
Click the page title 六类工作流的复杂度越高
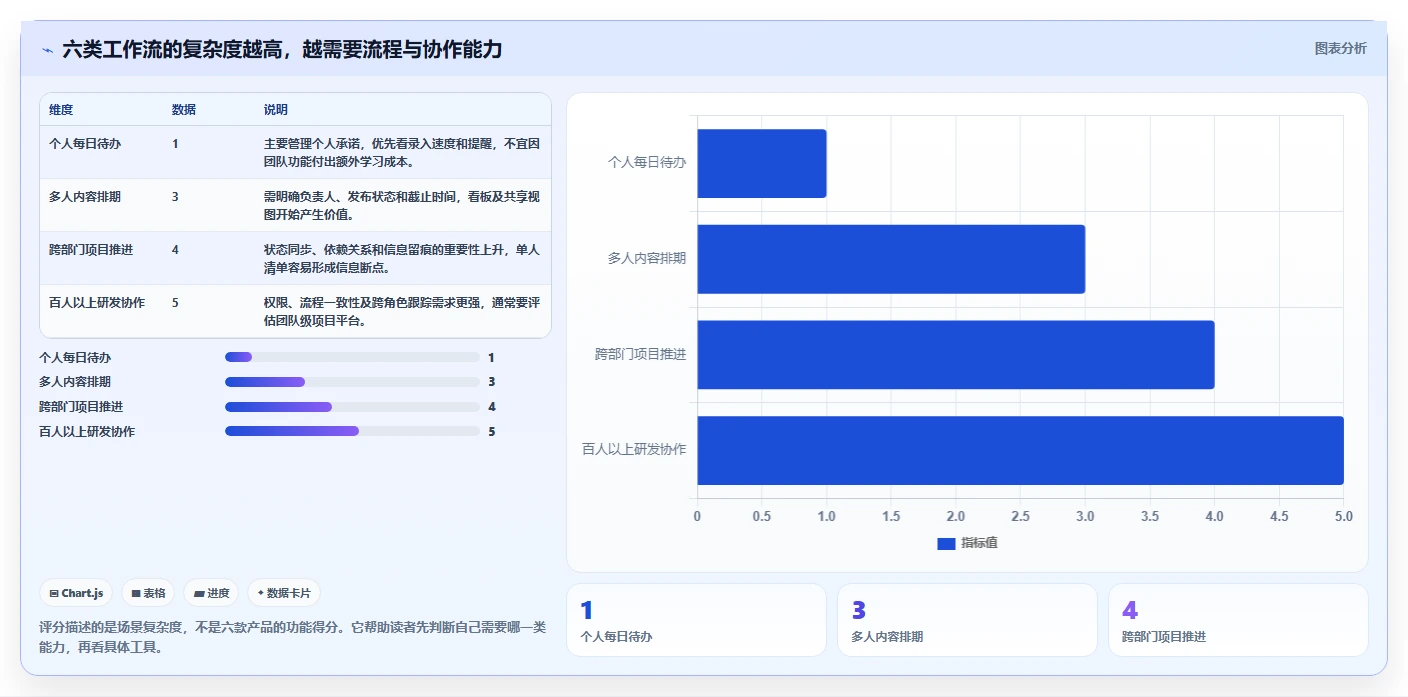tap(282, 49)
